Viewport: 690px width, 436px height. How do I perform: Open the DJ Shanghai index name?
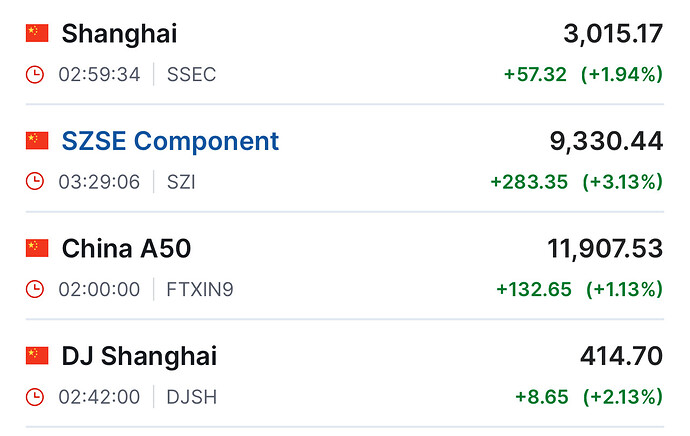pyautogui.click(x=139, y=355)
